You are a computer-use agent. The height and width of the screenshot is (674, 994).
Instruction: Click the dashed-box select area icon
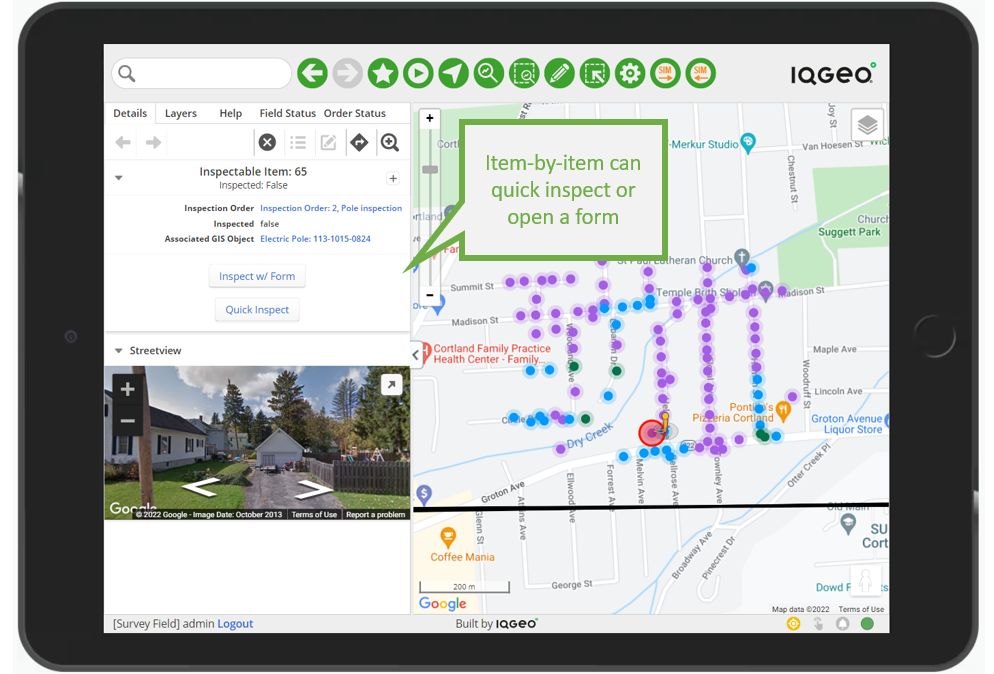point(524,74)
